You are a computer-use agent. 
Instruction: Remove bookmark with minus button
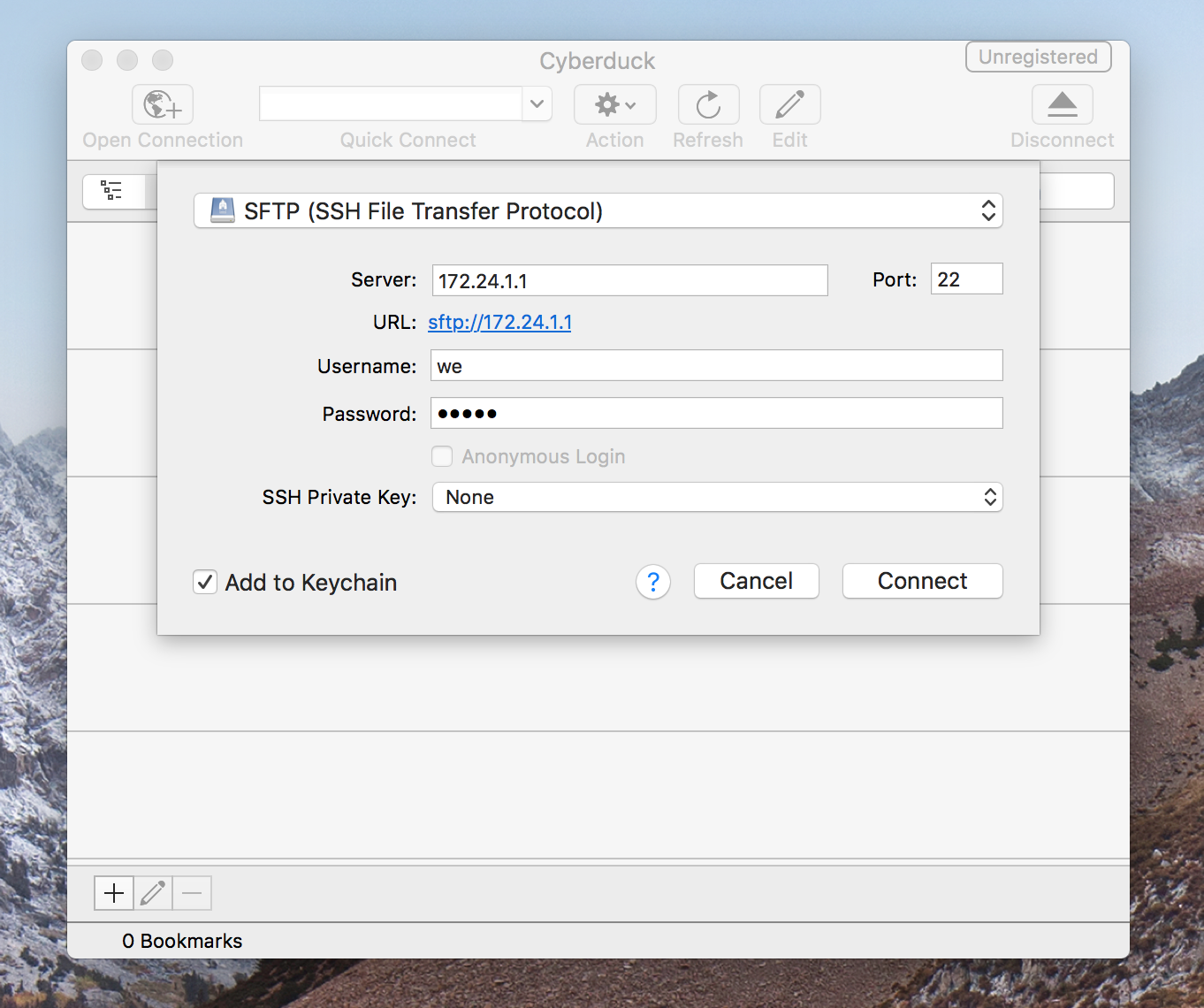[x=192, y=893]
